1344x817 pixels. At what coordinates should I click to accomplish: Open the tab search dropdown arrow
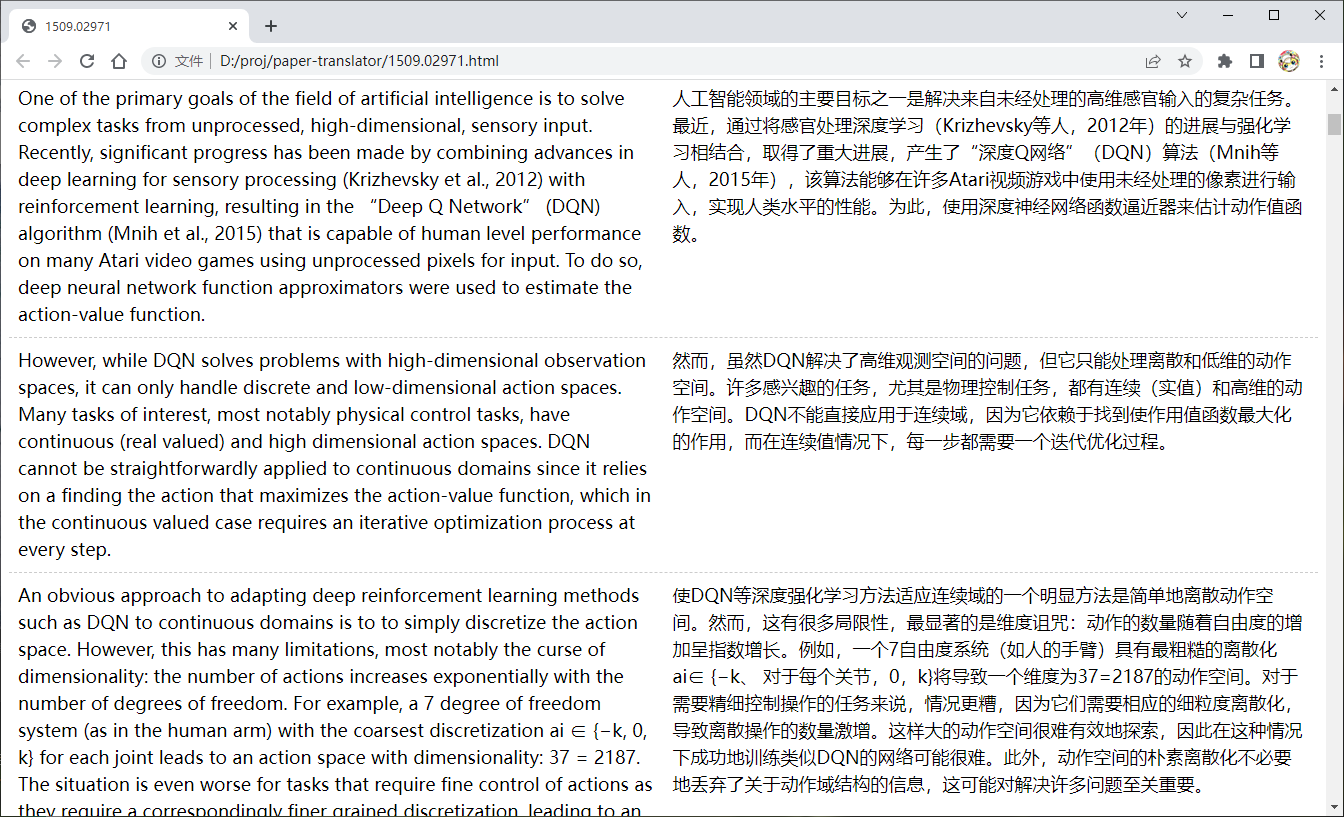coord(1182,15)
